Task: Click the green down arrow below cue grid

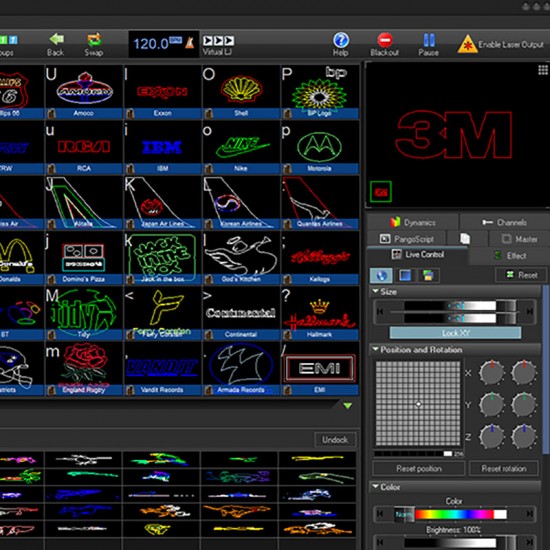Action: click(x=347, y=406)
